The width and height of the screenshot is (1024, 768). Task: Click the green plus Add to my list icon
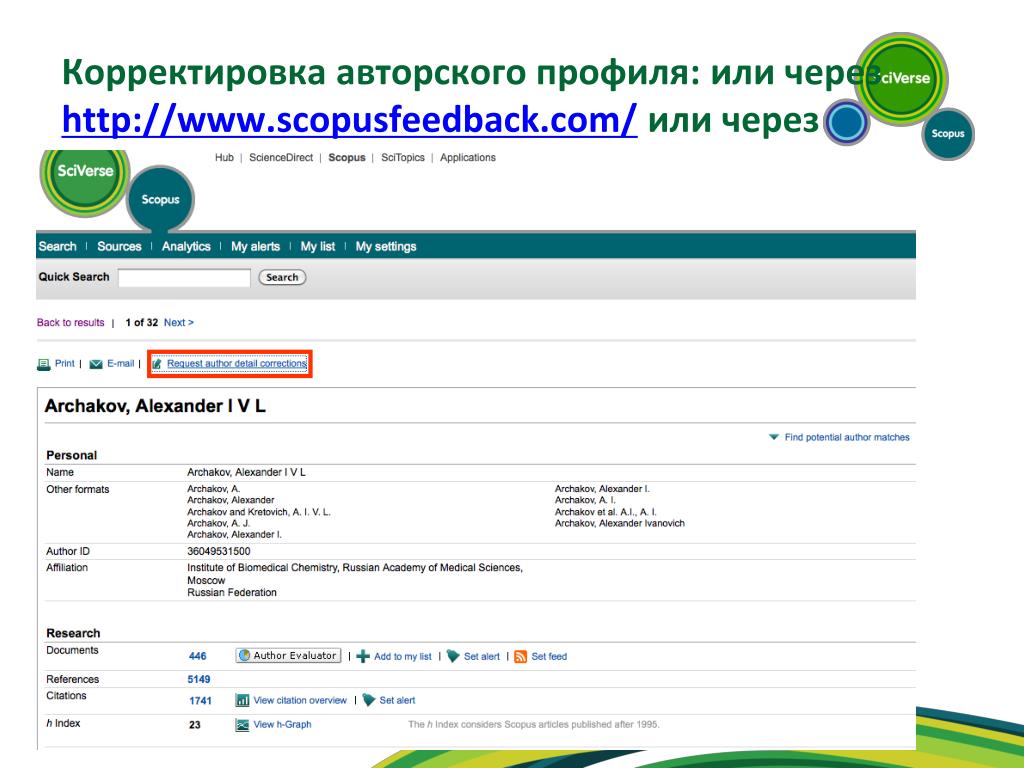(x=363, y=656)
